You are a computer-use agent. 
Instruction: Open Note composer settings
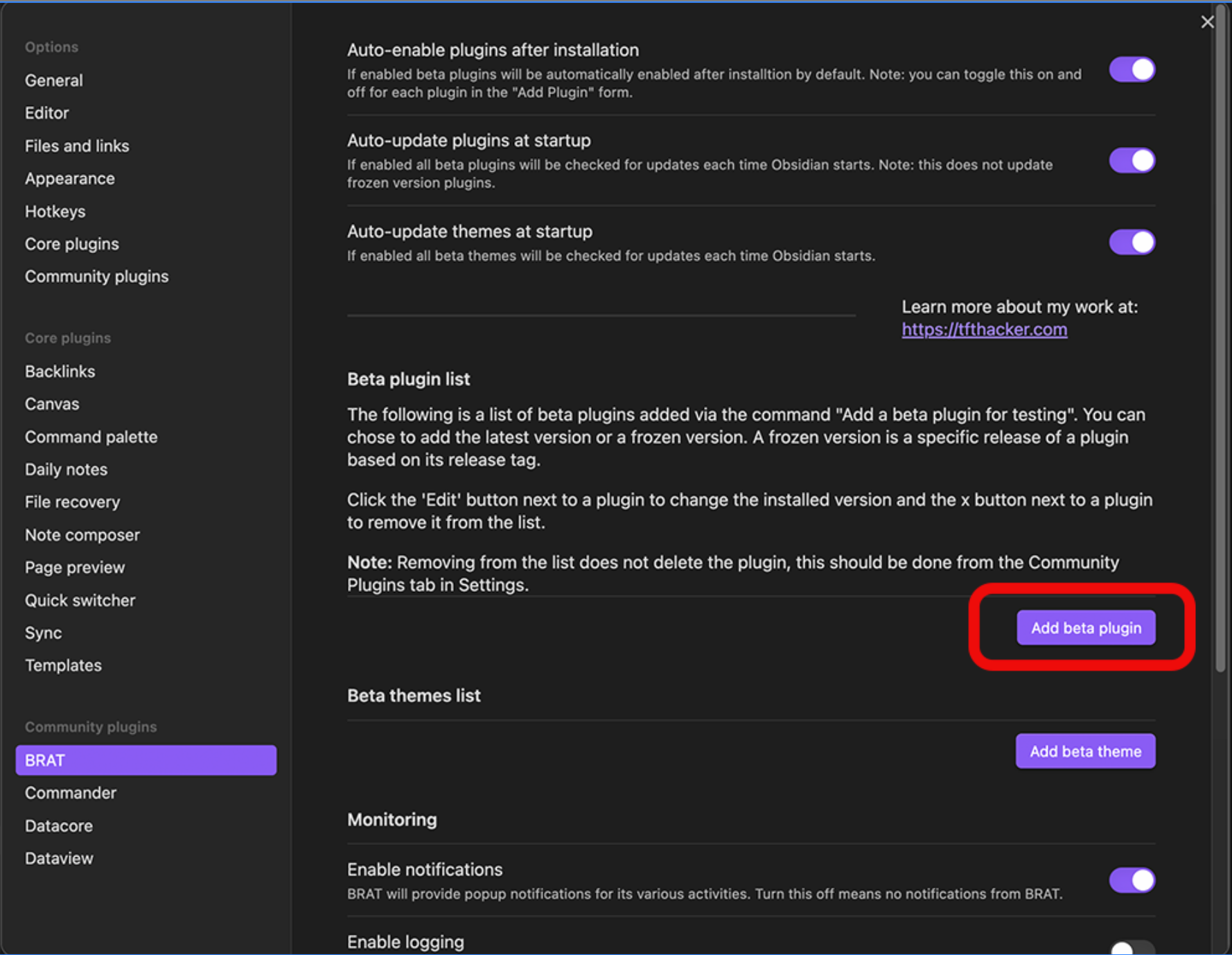coord(82,535)
